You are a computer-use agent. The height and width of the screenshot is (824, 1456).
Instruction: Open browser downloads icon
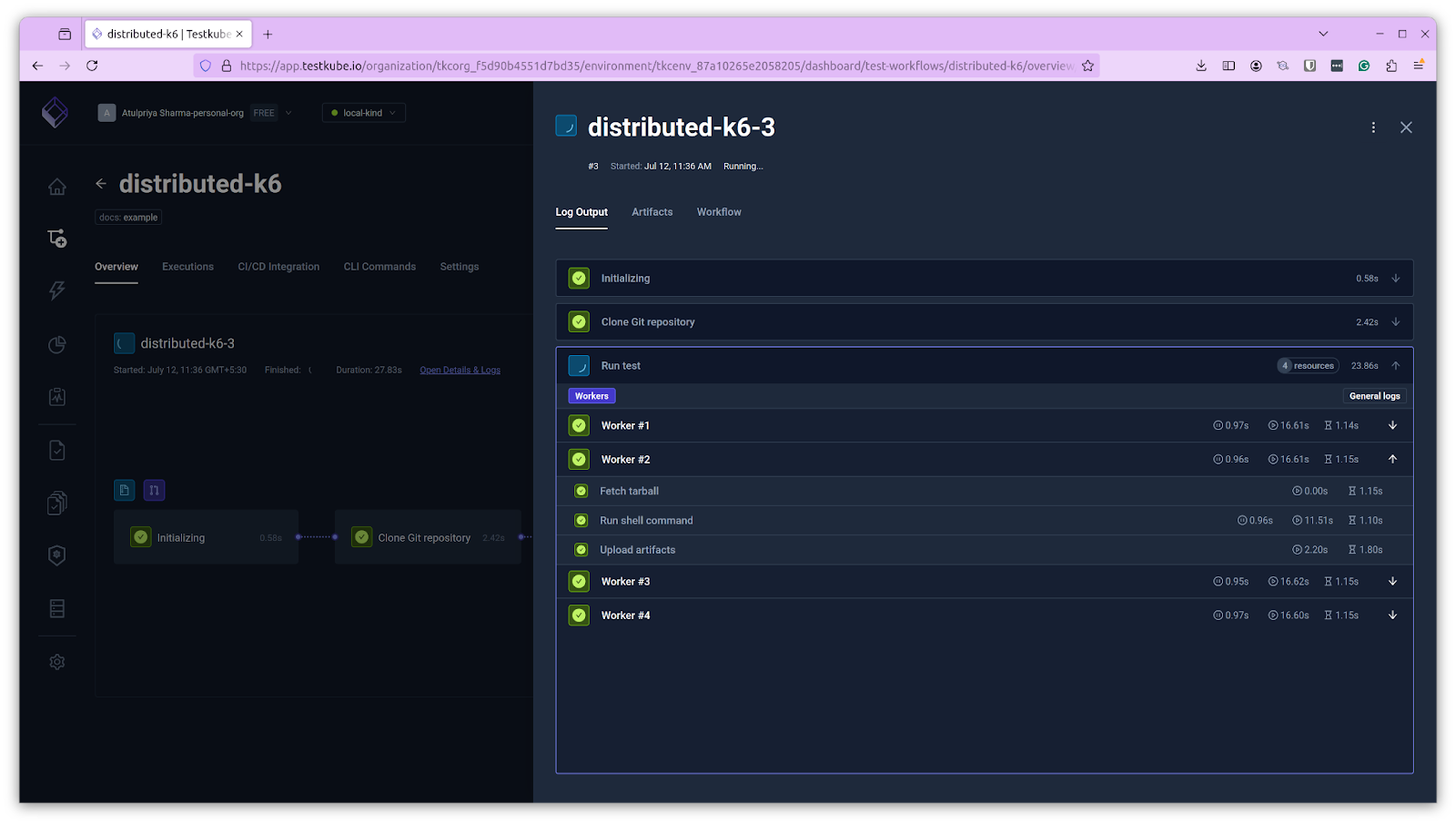1201,66
